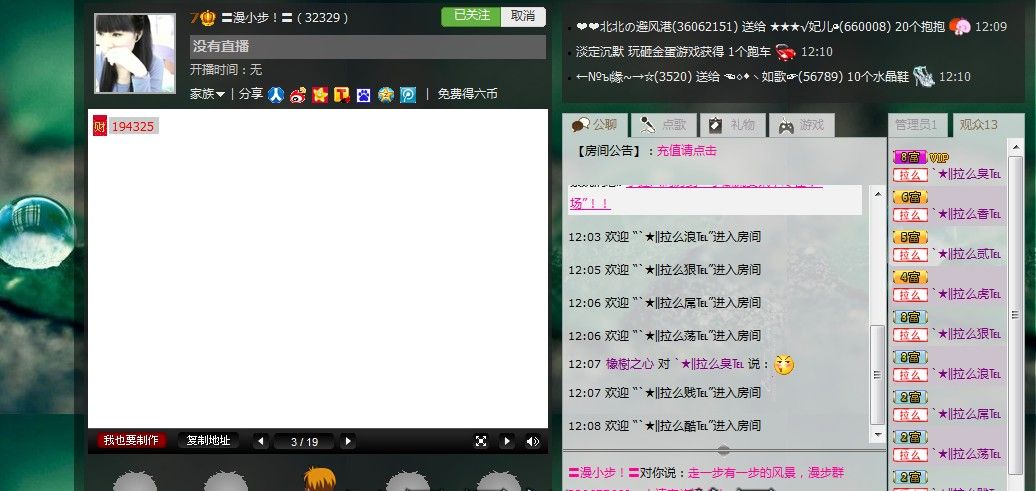Share via teal 'P' icon
Image resolution: width=1036 pixels, height=491 pixels.
(408, 95)
